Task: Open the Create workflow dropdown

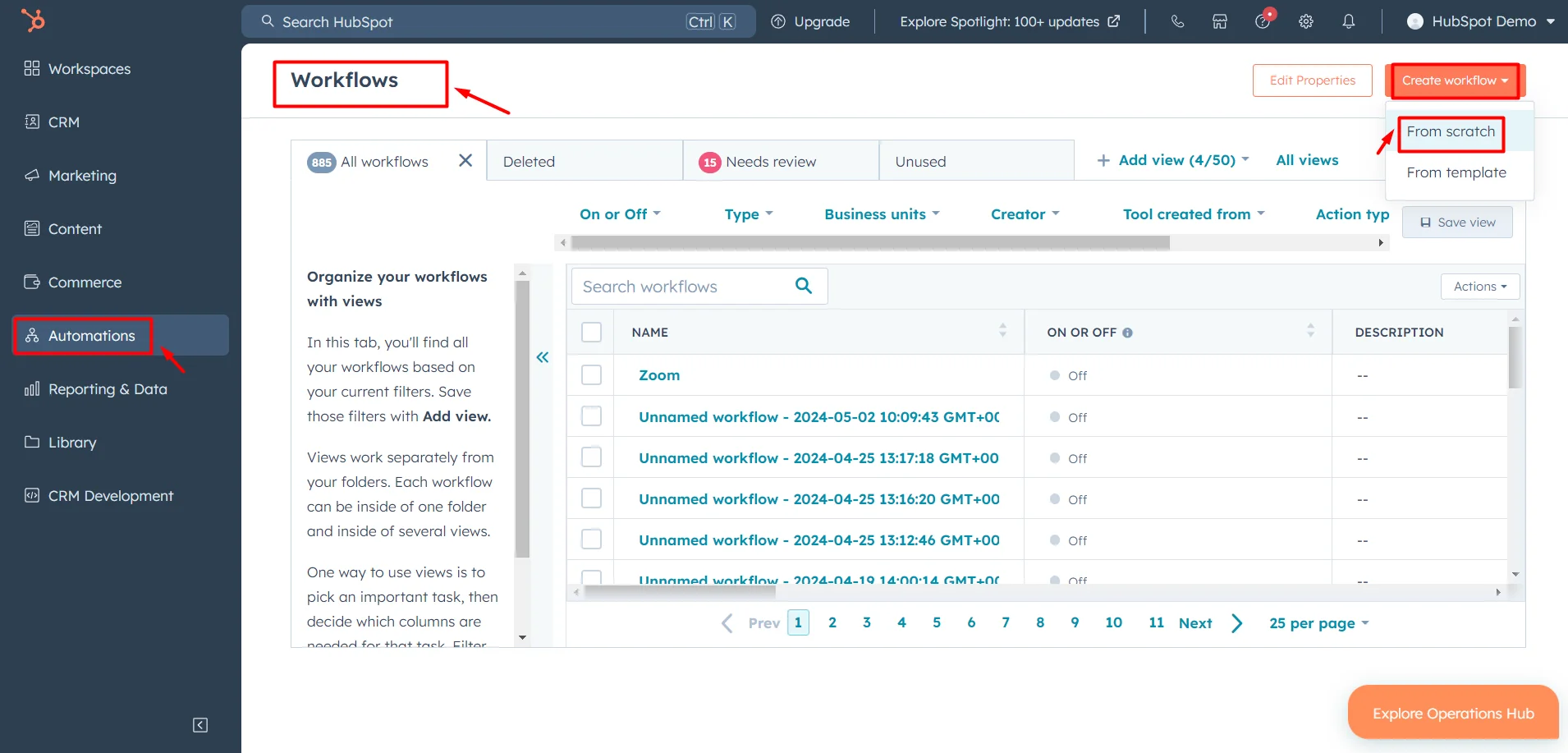Action: click(x=1454, y=80)
